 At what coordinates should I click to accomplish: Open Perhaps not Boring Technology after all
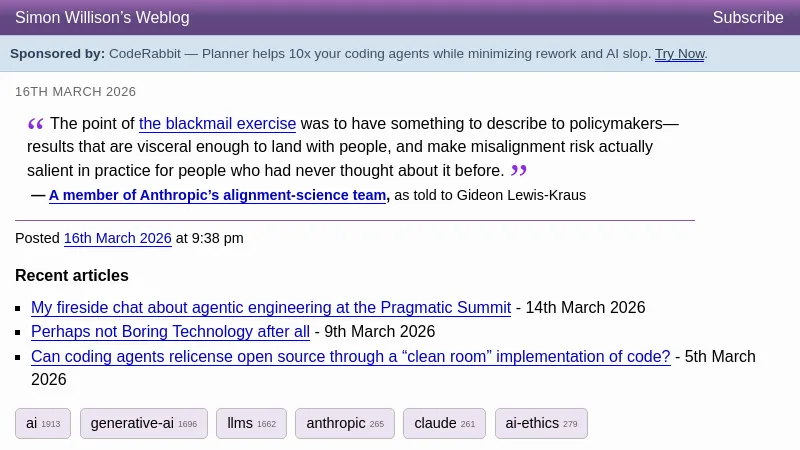[170, 332]
